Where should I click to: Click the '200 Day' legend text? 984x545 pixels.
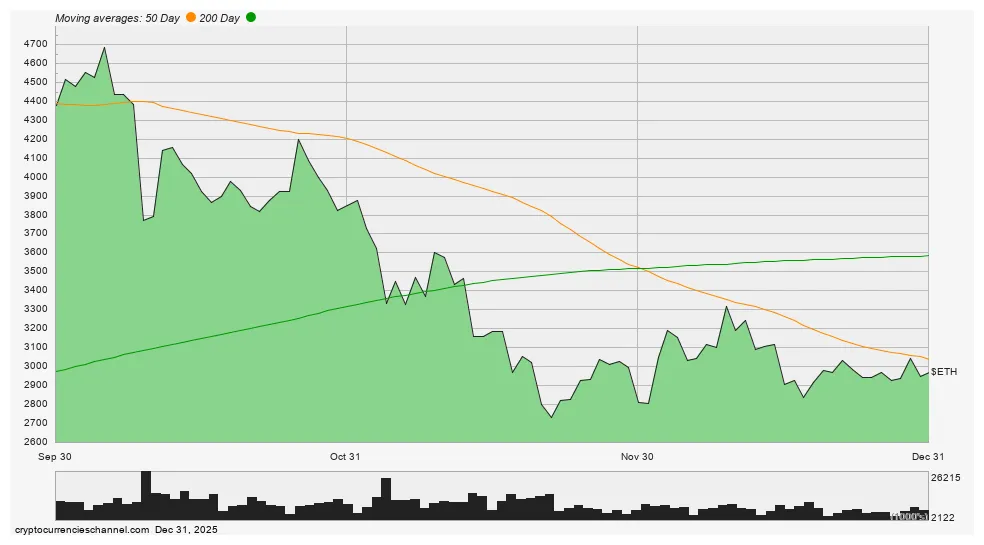coord(220,18)
